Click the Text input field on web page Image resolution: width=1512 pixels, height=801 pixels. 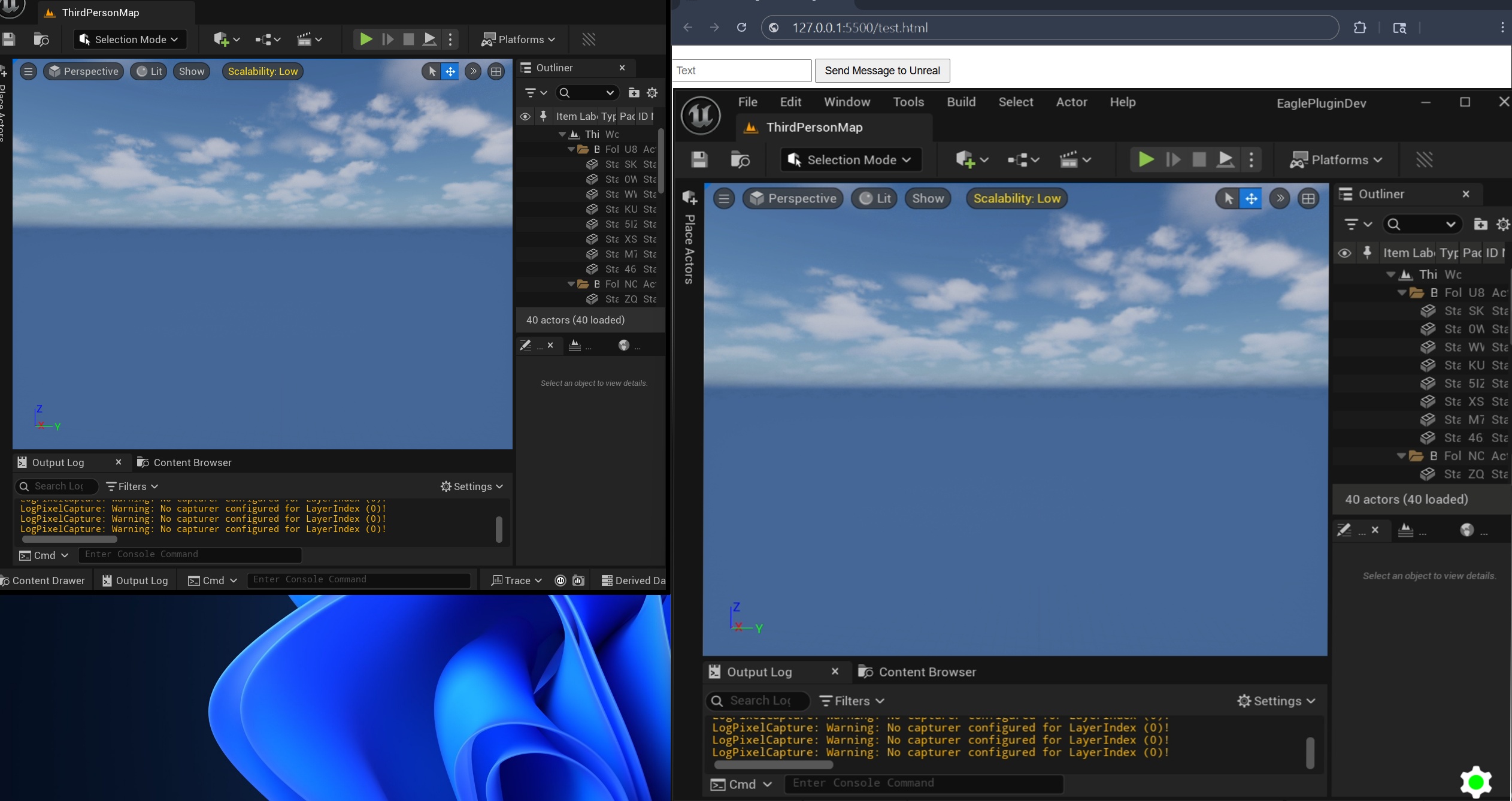741,71
